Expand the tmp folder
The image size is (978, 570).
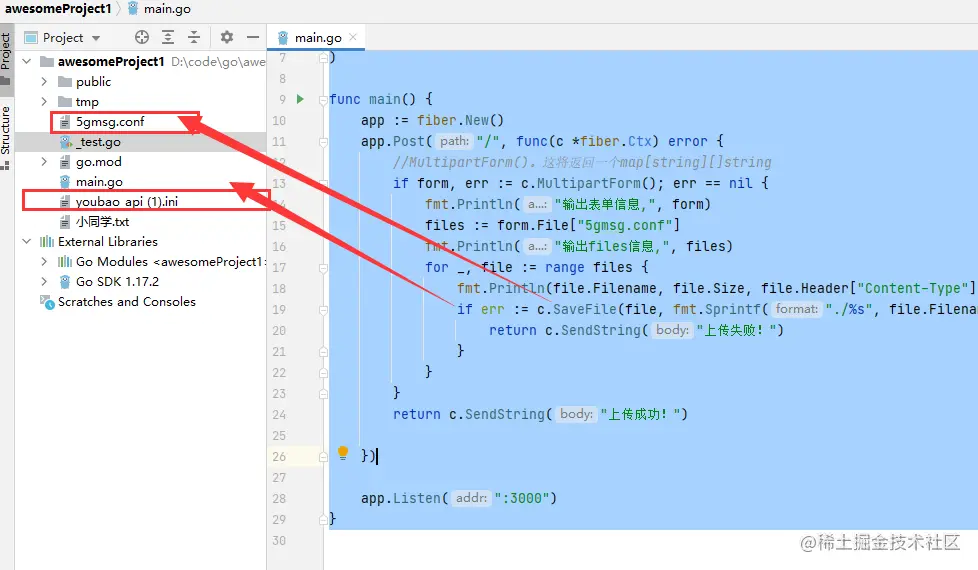coord(44,102)
